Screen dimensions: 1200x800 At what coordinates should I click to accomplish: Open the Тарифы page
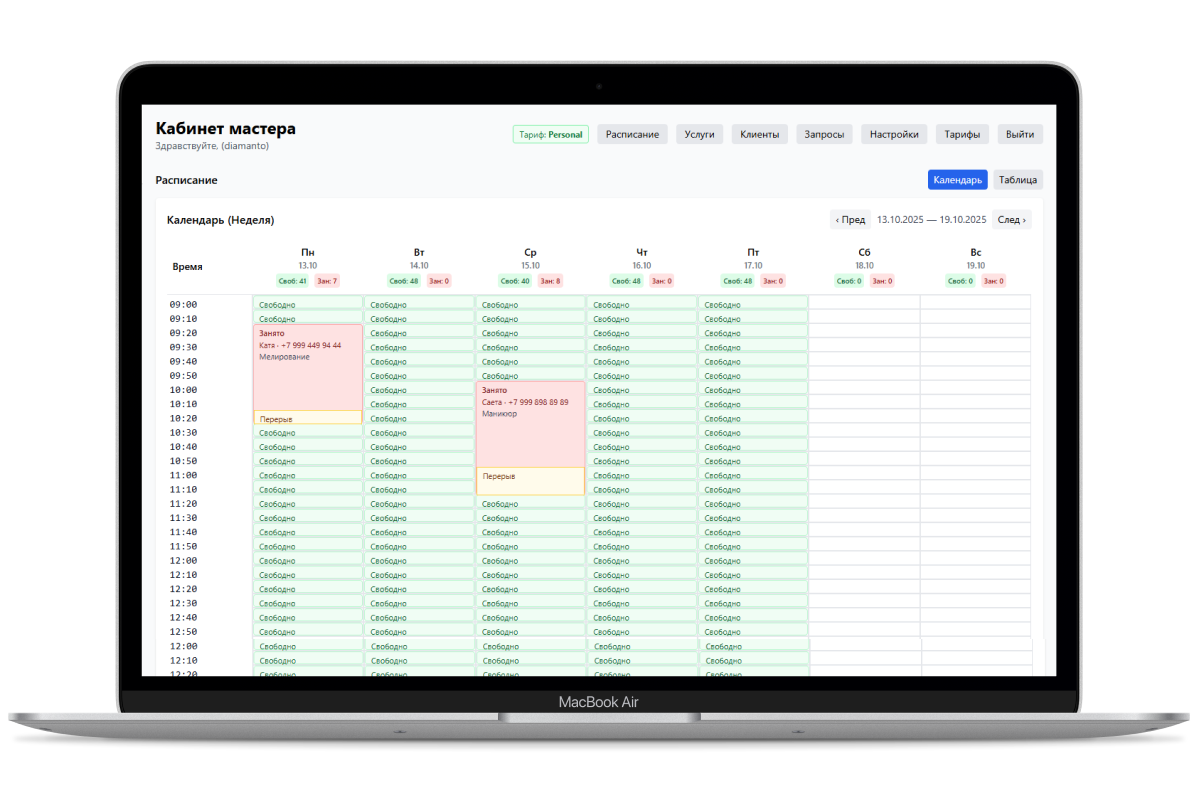pos(962,134)
